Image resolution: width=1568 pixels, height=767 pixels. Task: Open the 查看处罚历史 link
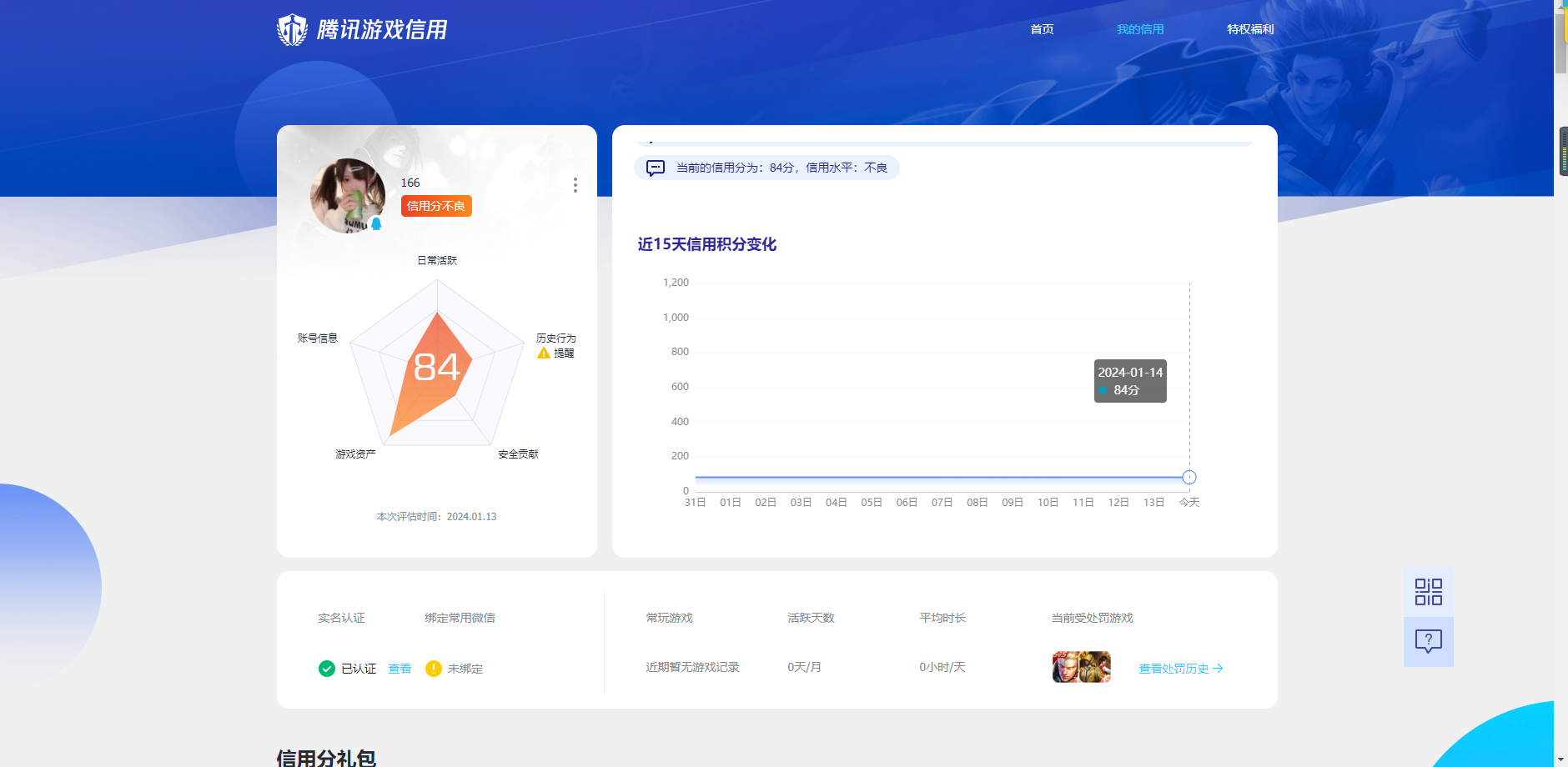pyautogui.click(x=1181, y=669)
